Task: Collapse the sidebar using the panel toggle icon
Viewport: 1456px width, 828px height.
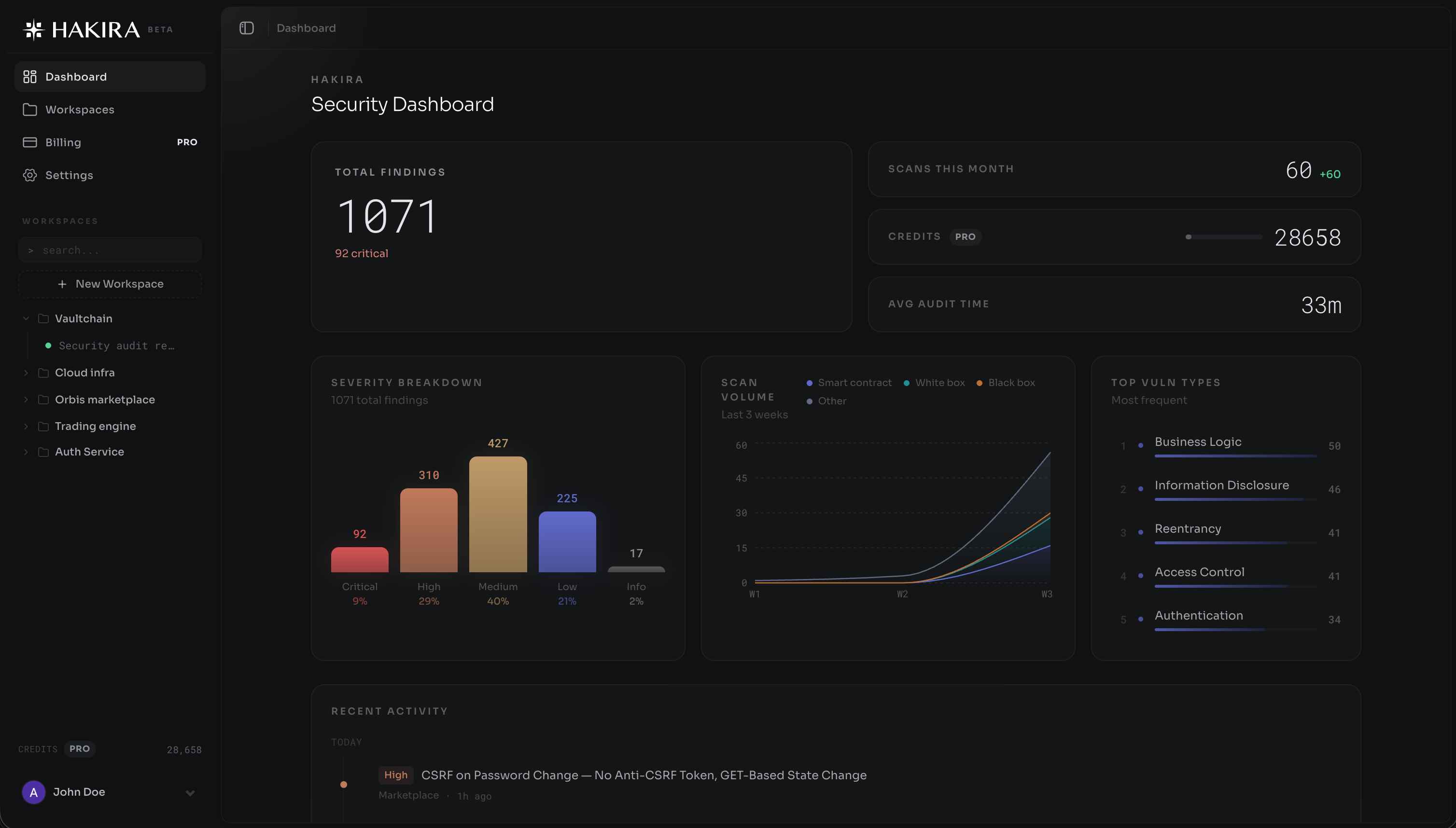Action: 246,28
